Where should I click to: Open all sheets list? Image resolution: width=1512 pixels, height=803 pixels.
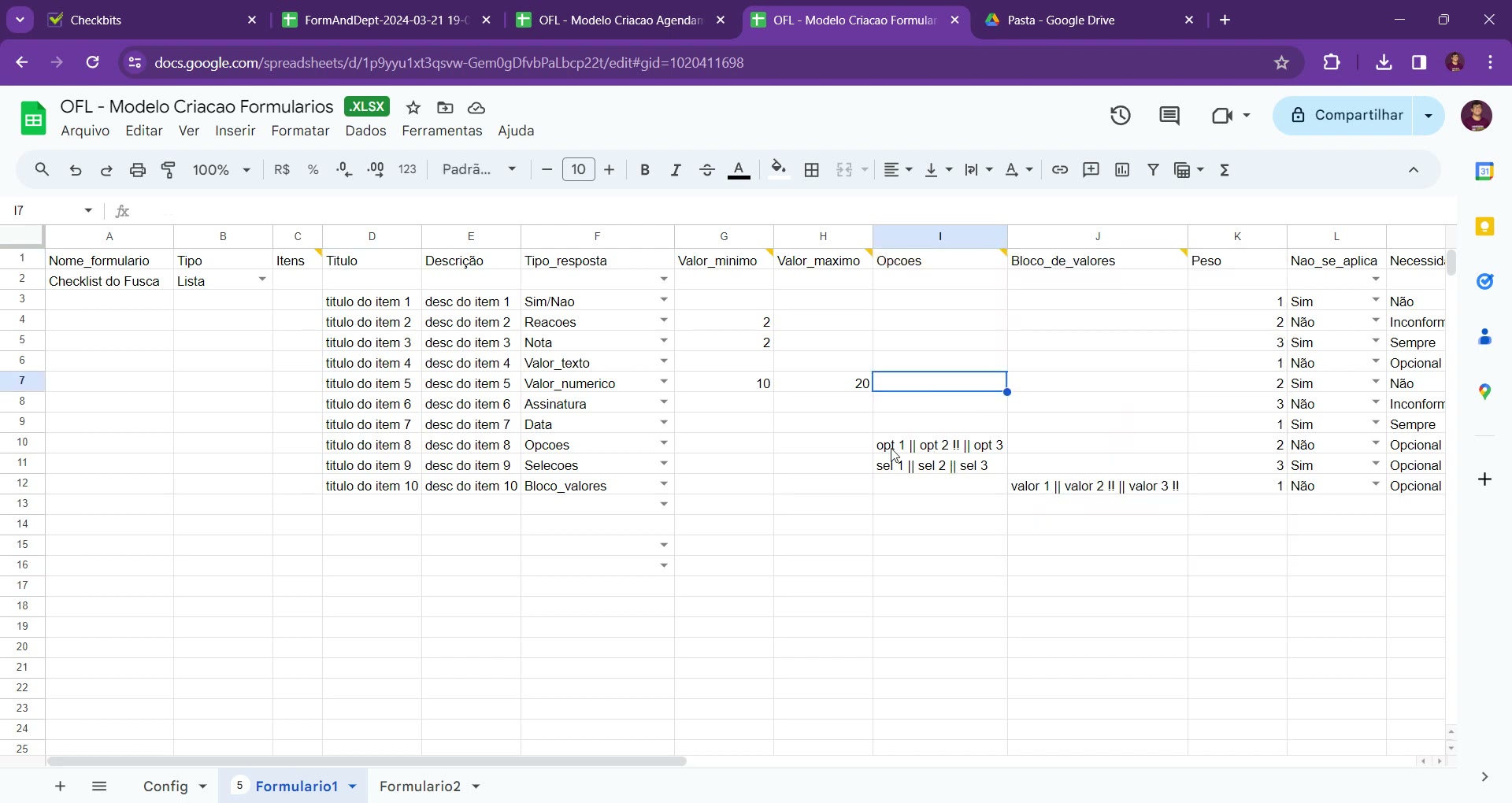pos(99,786)
